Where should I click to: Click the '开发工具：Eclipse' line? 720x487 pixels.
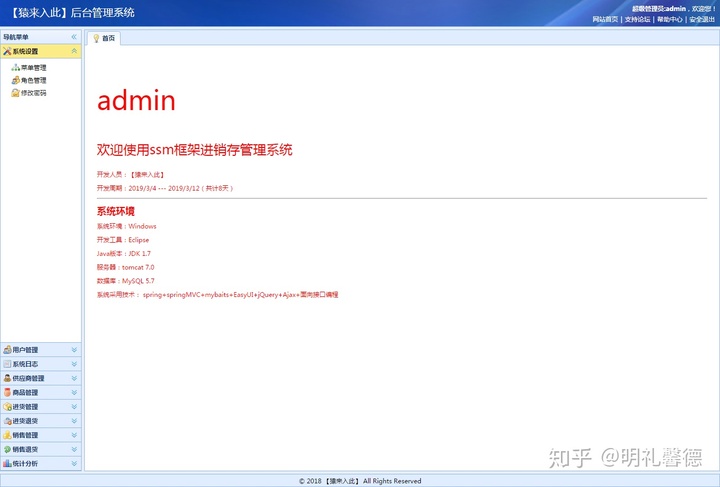pos(123,240)
